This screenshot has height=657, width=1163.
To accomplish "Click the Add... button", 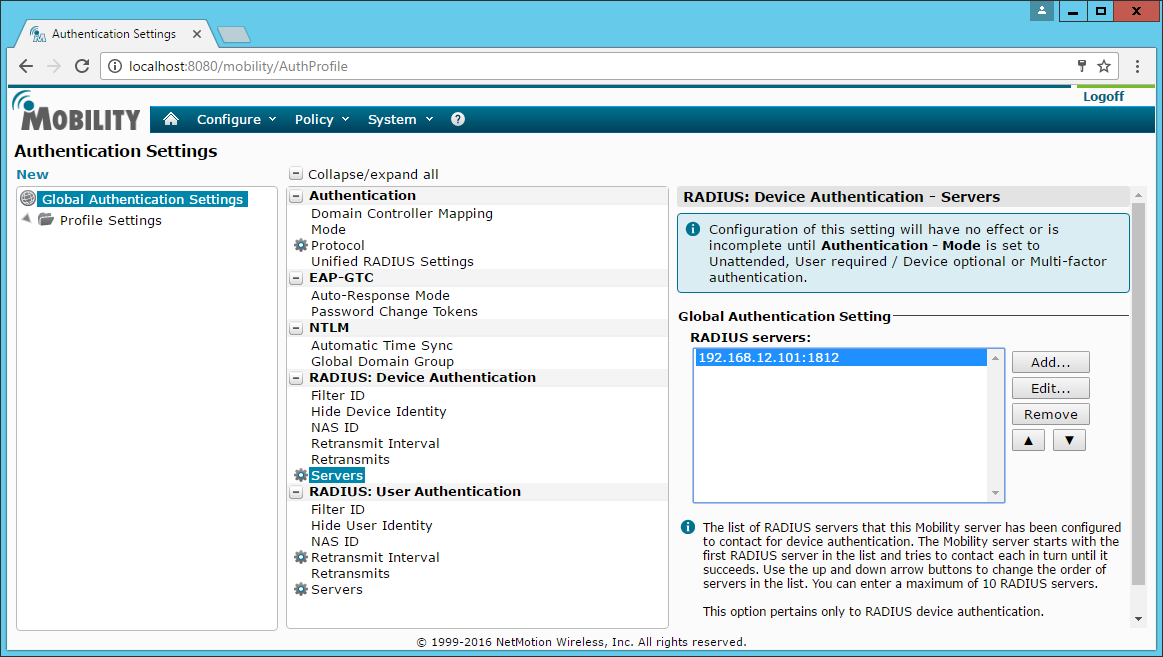I will point(1050,362).
